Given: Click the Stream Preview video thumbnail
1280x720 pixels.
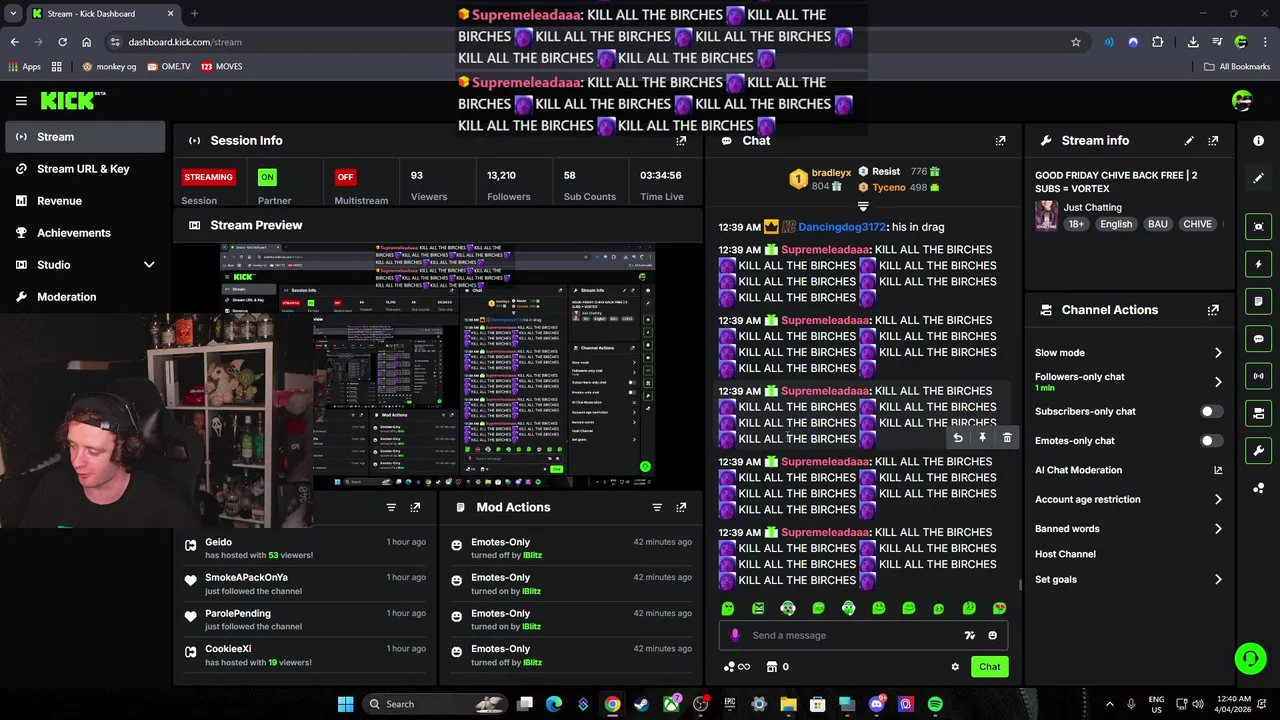Looking at the screenshot, I should [x=438, y=366].
